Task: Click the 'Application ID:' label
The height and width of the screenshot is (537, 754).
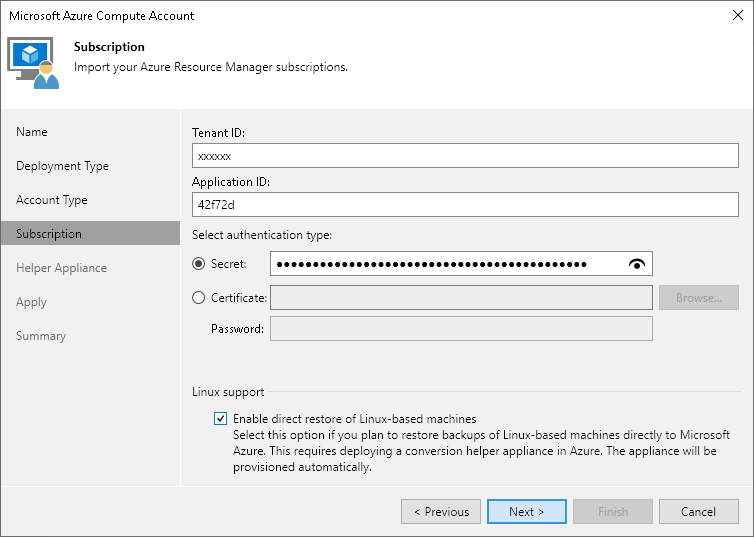Action: [231, 182]
